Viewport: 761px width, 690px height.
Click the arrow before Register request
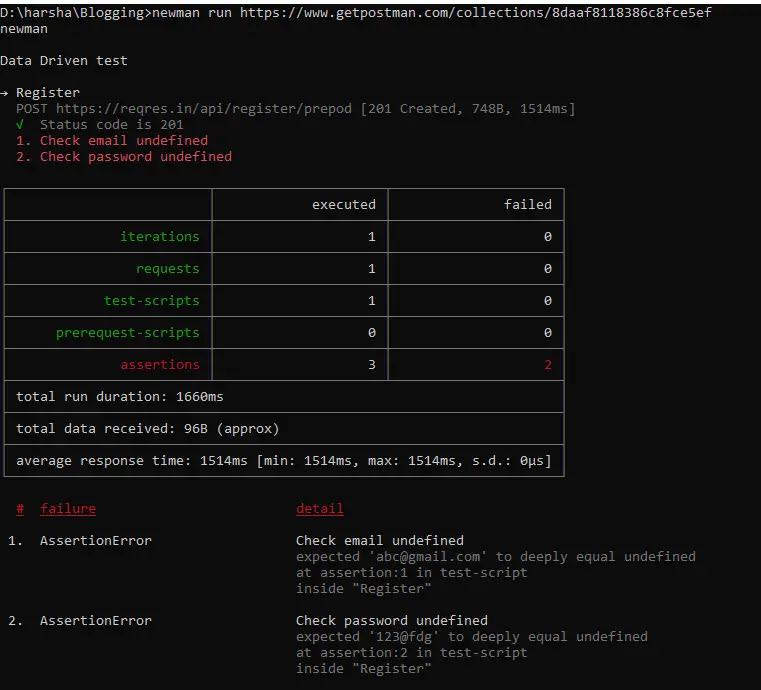[4, 93]
